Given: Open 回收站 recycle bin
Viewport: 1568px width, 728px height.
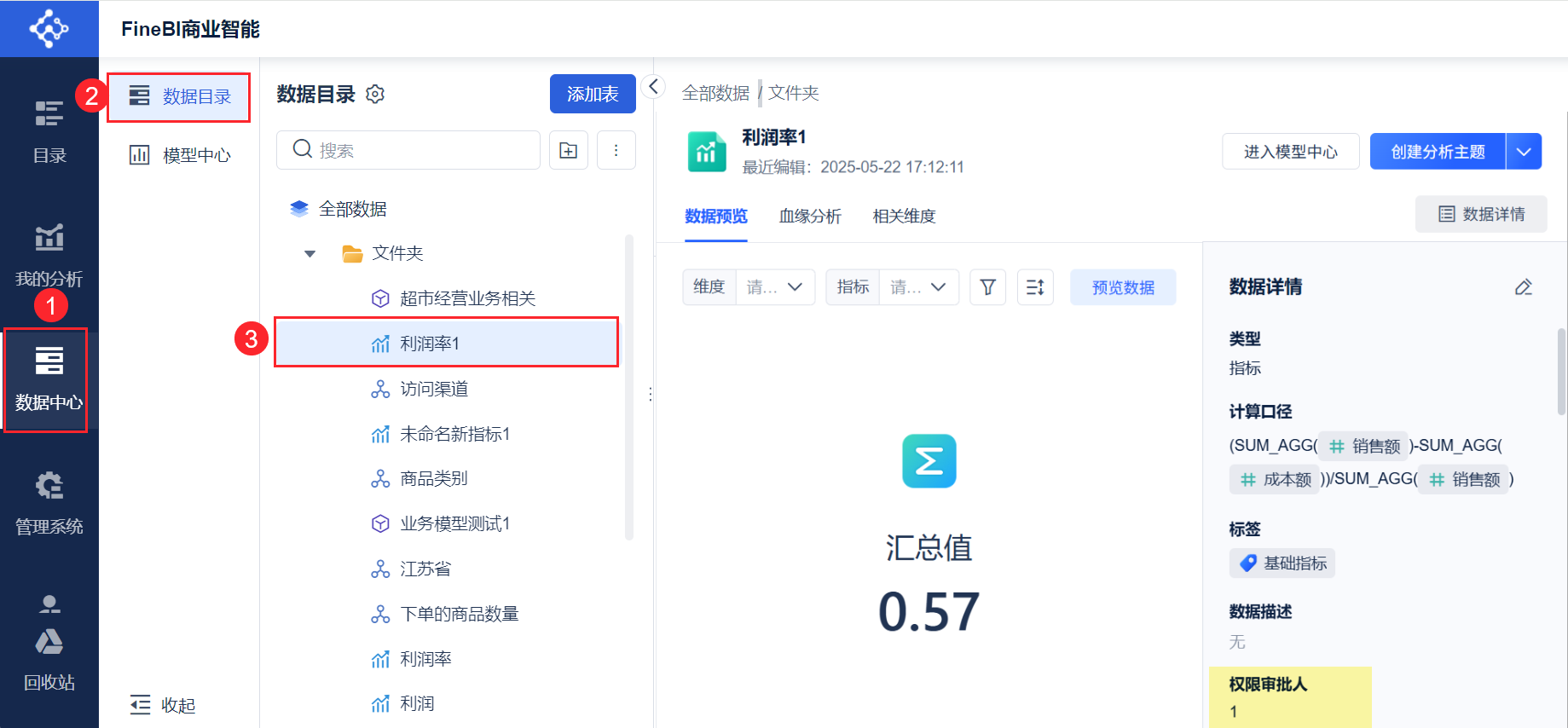Looking at the screenshot, I should (49, 659).
